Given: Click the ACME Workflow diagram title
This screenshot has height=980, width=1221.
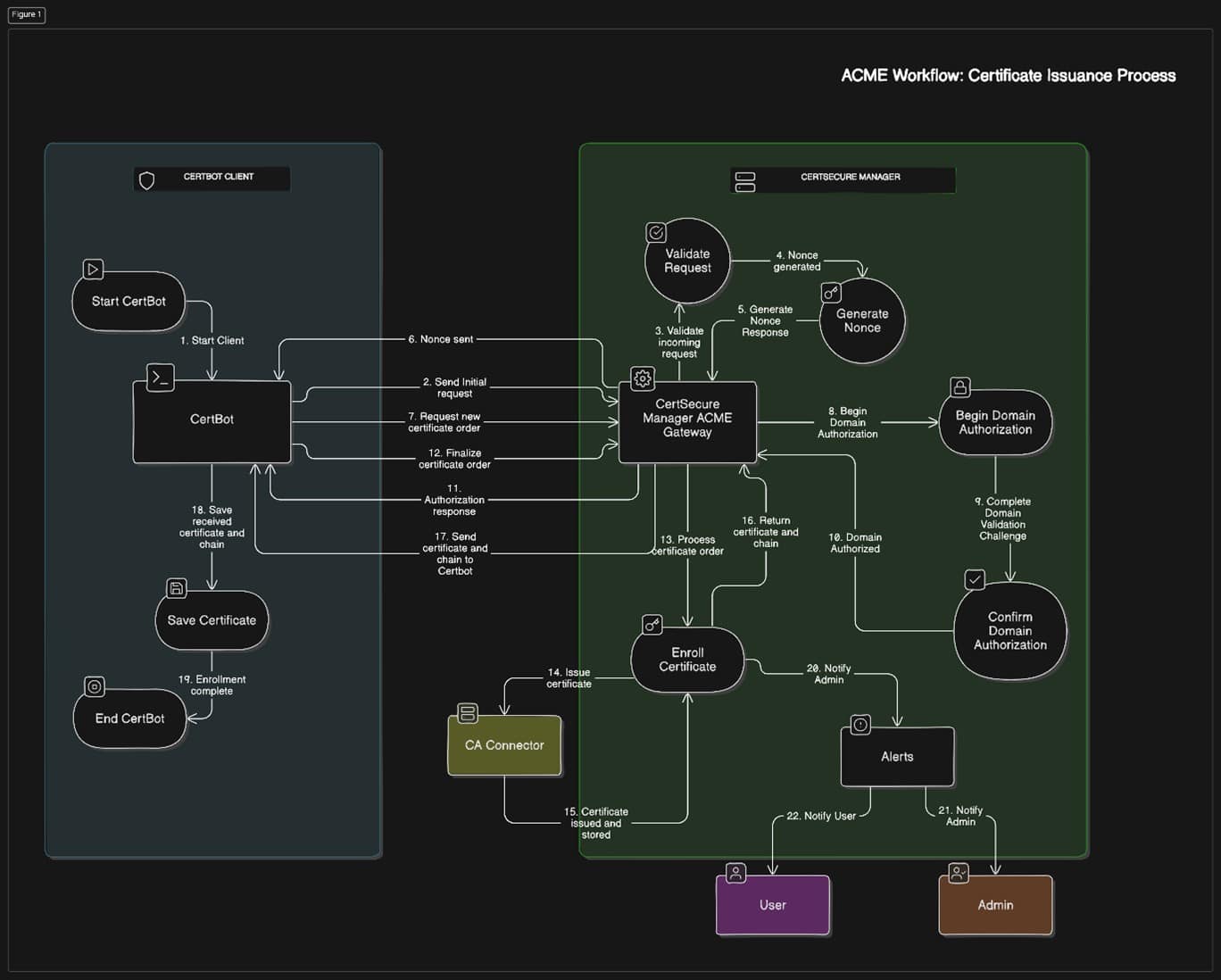Looking at the screenshot, I should coord(1008,76).
